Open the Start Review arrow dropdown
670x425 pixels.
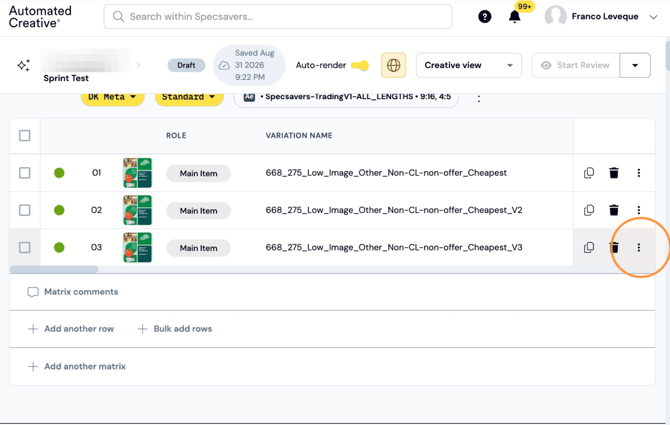(635, 65)
